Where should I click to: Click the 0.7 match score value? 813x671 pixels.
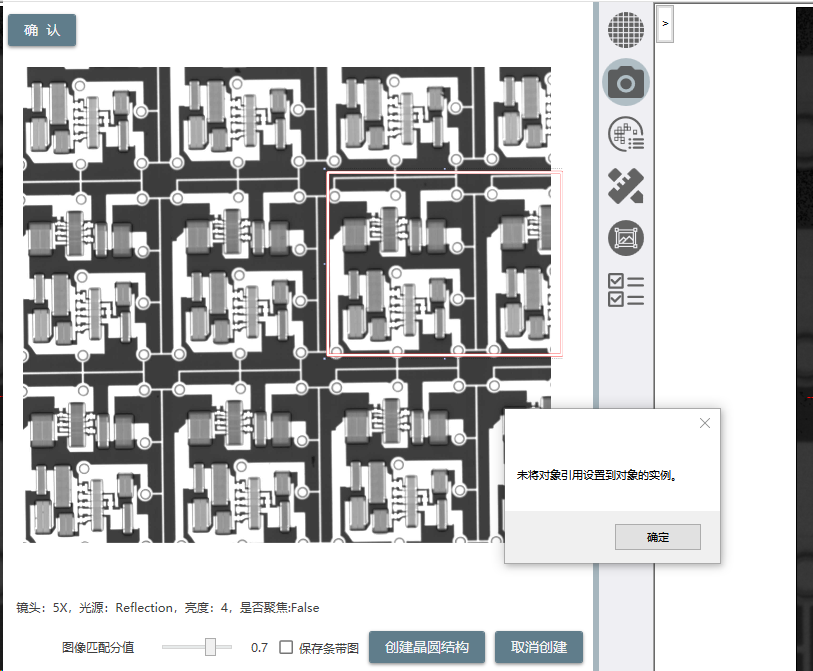259,648
